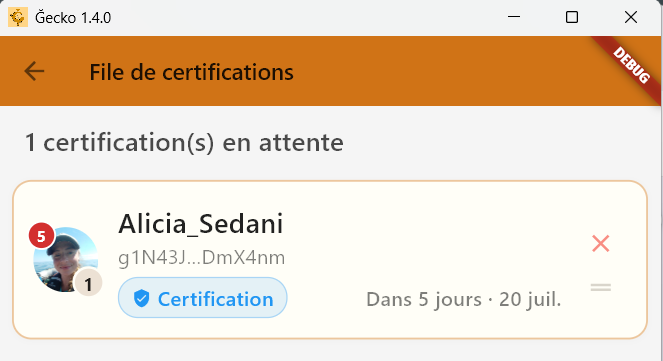
Task: Select the pending certification card background
Action: 330,260
